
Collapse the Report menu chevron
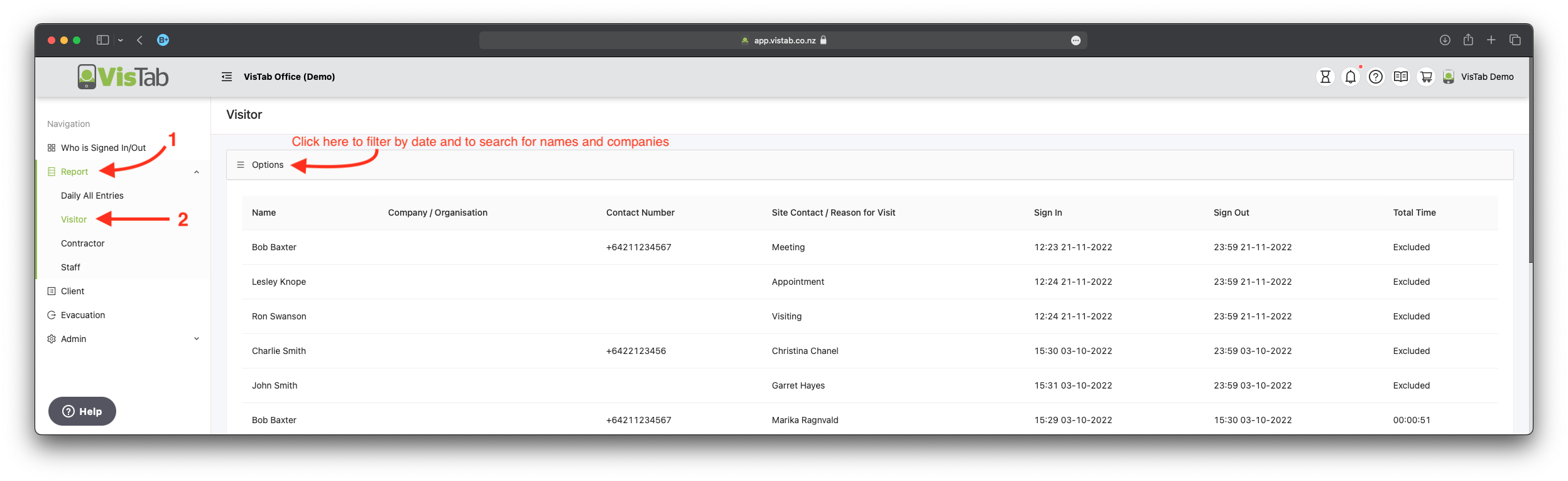[x=197, y=172]
